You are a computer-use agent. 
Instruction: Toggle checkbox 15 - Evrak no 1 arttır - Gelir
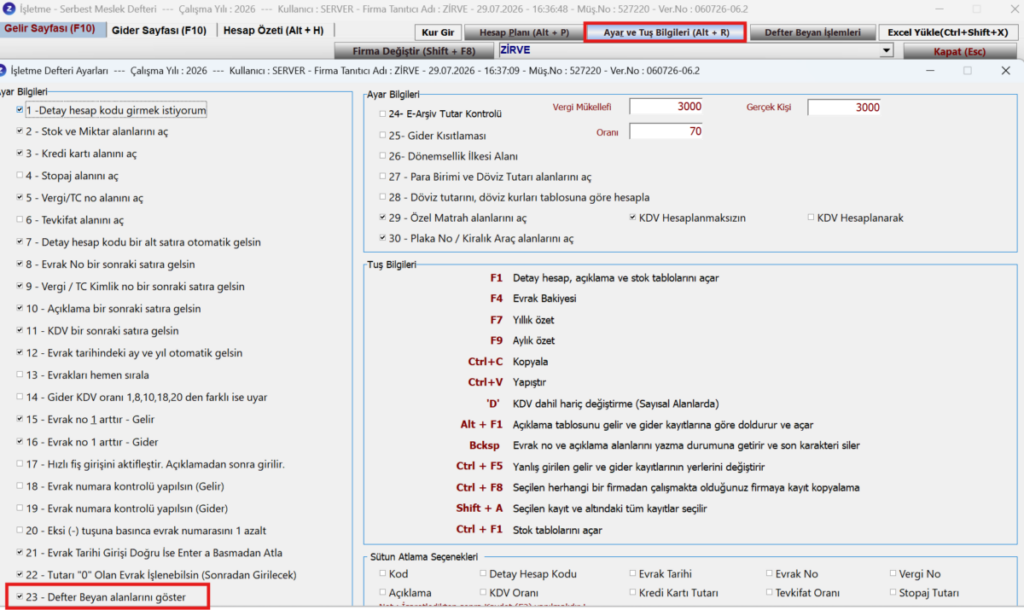[x=20, y=419]
